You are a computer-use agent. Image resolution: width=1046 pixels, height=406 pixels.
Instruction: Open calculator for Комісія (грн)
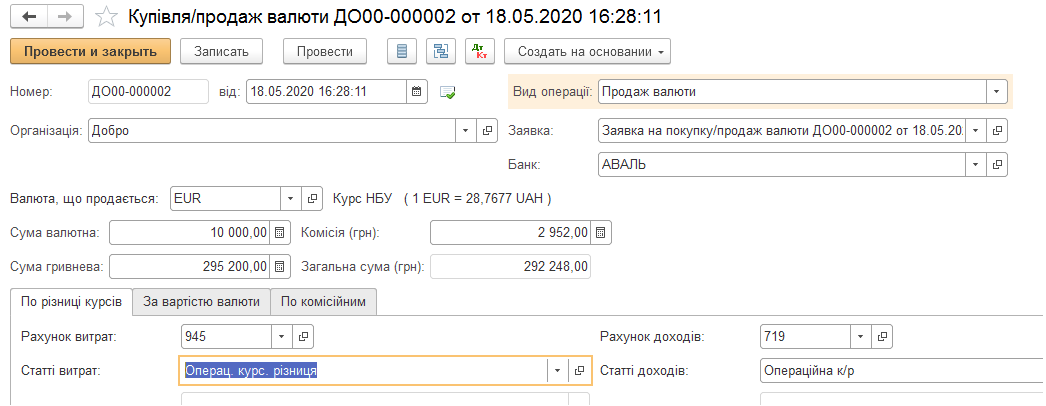pos(600,233)
